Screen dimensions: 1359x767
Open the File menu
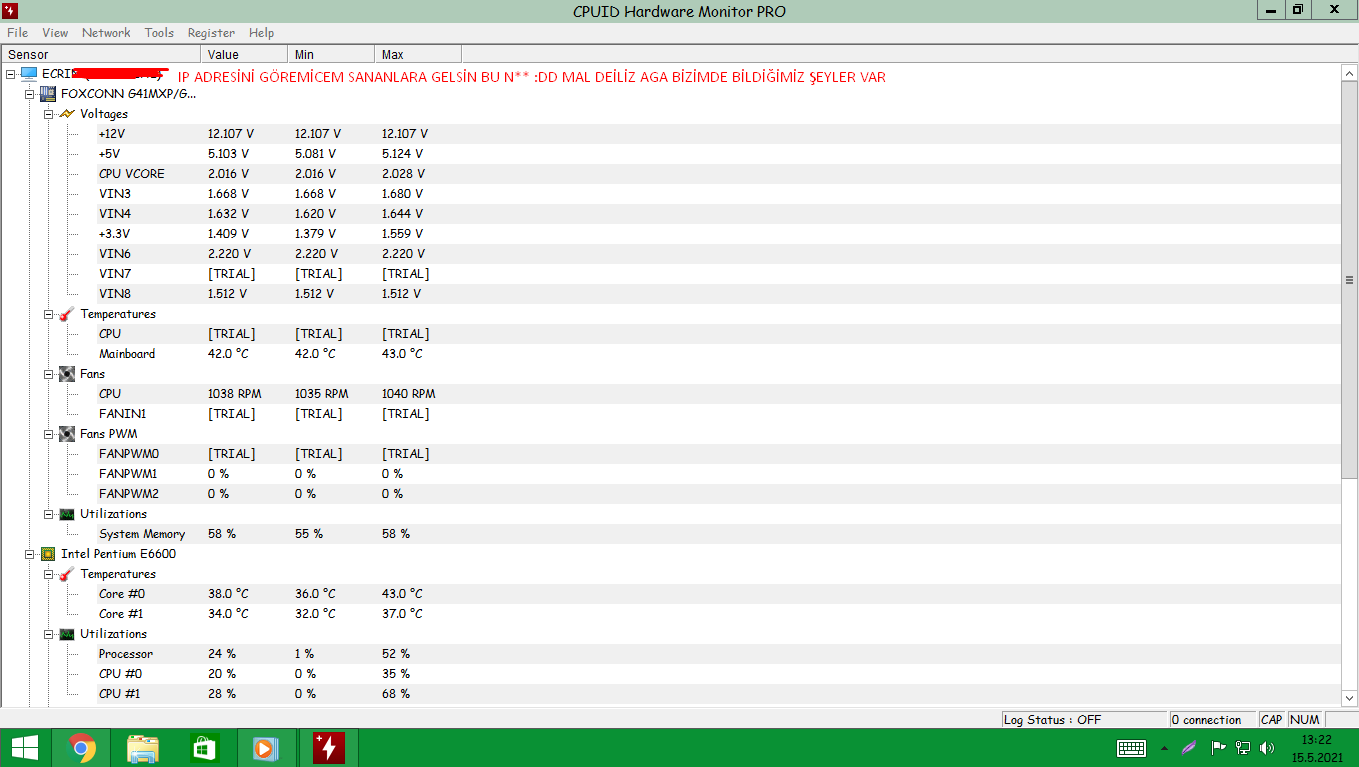pyautogui.click(x=17, y=33)
